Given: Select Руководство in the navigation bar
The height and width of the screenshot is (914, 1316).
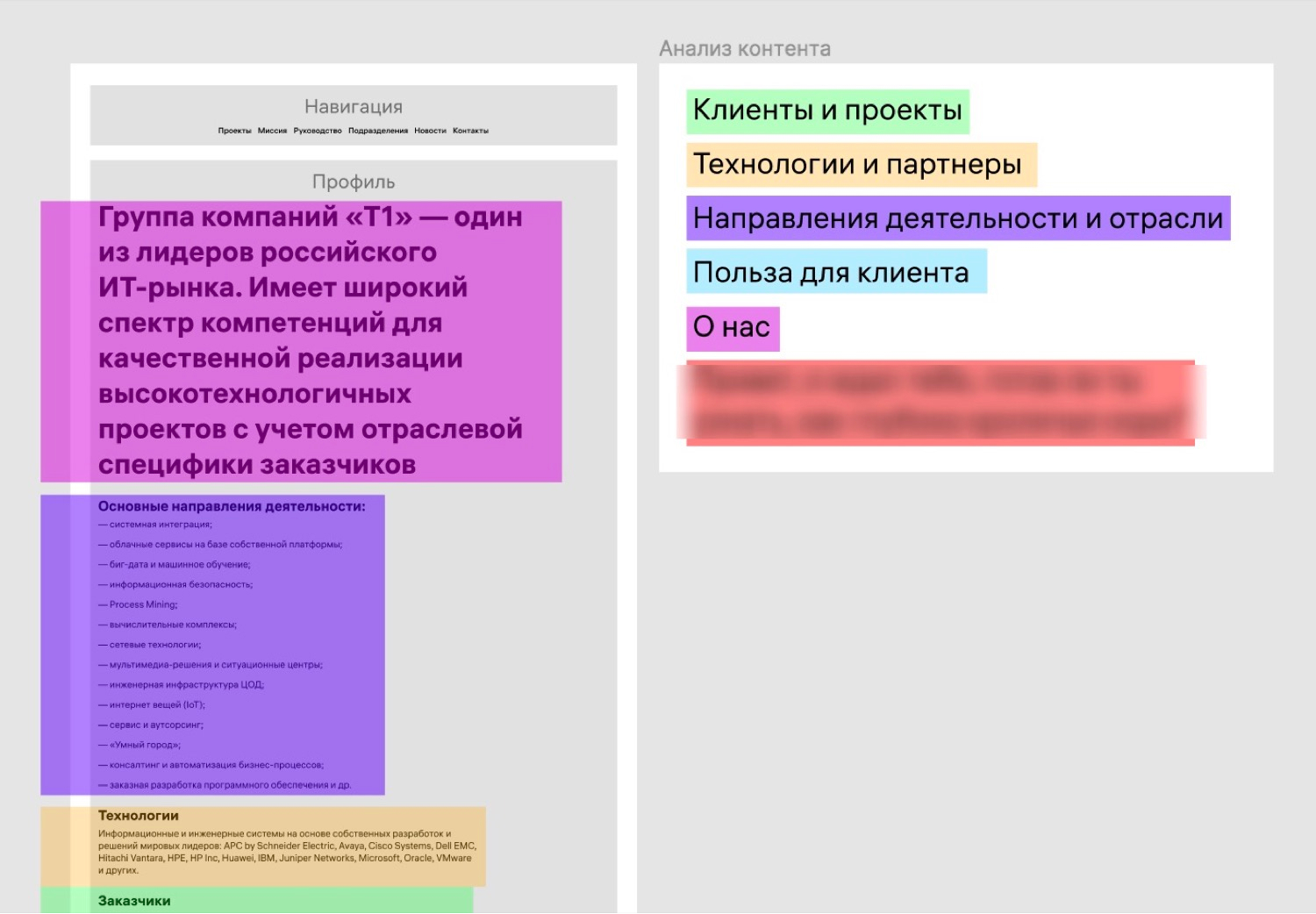Looking at the screenshot, I should pyautogui.click(x=318, y=131).
